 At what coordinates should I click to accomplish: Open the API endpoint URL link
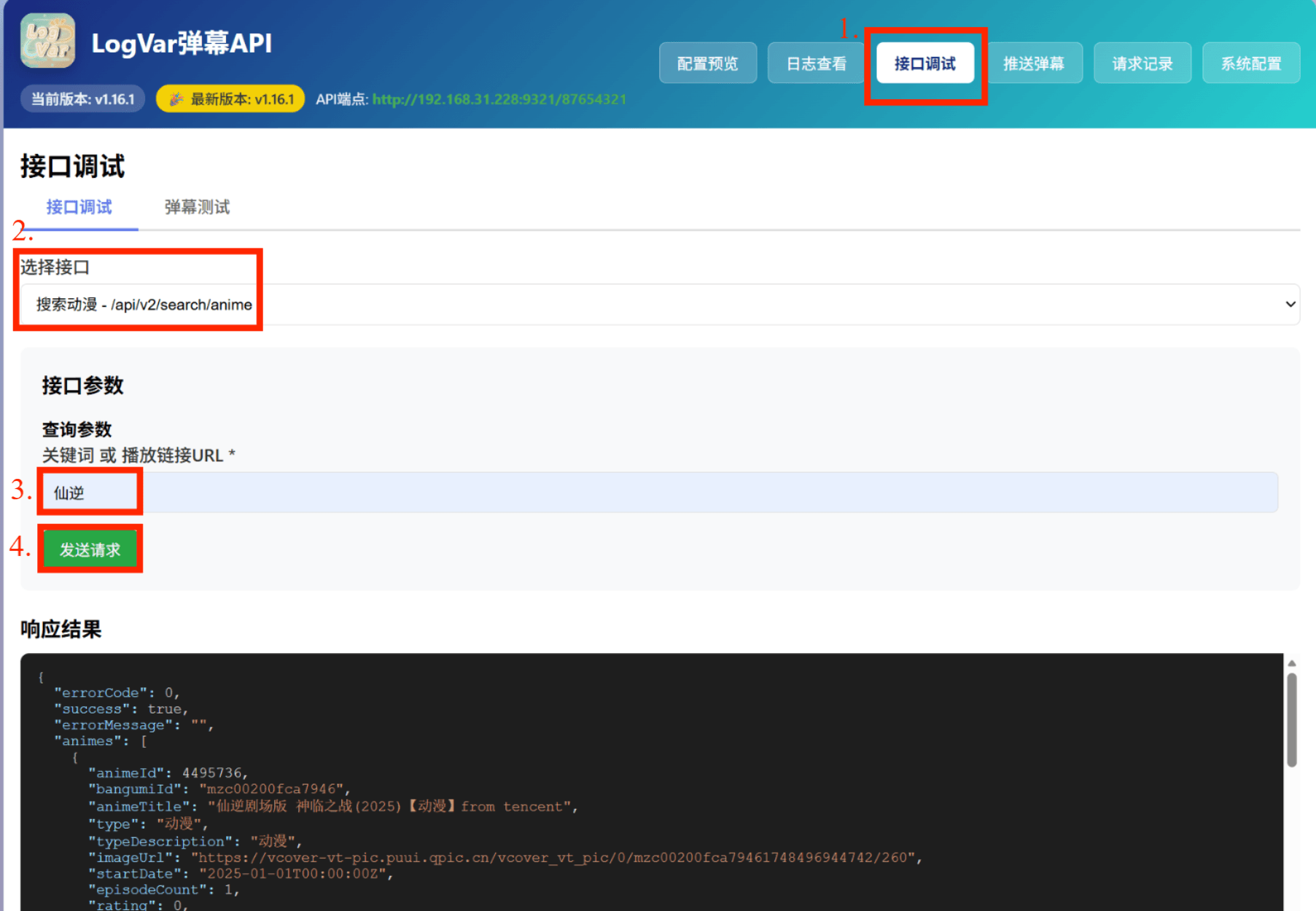[499, 98]
